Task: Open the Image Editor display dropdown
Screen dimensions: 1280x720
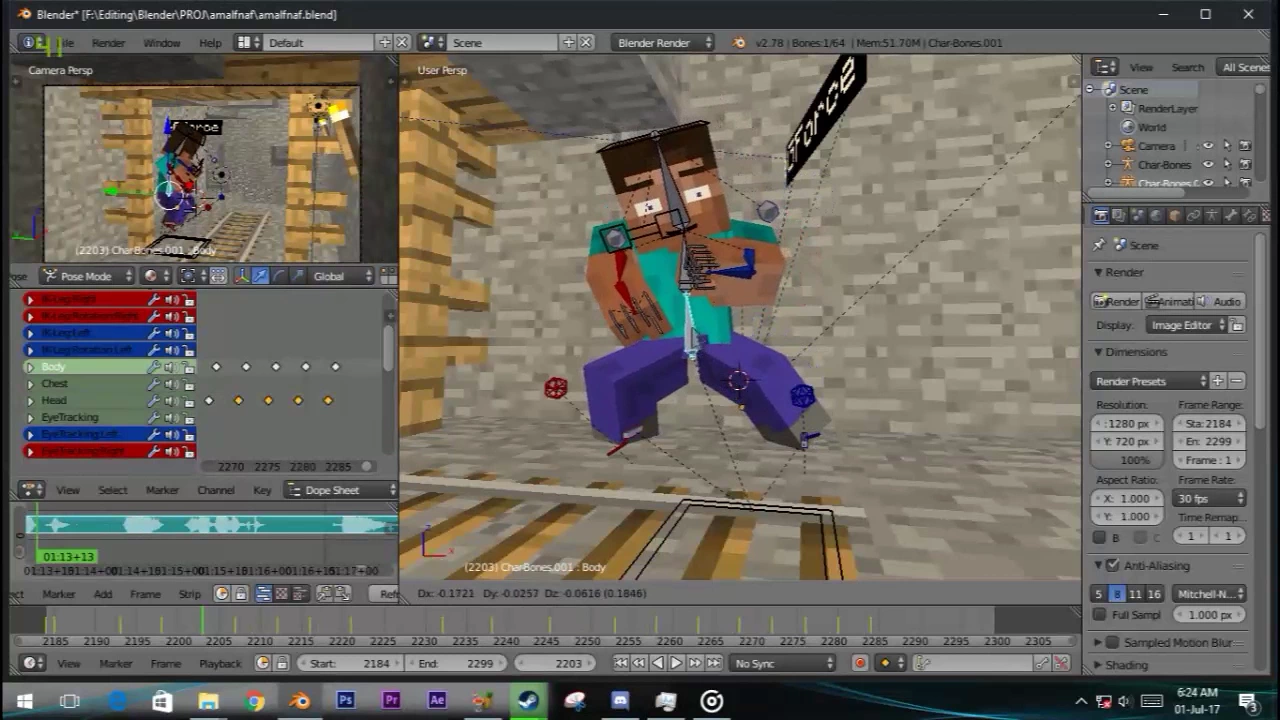Action: click(x=1187, y=325)
